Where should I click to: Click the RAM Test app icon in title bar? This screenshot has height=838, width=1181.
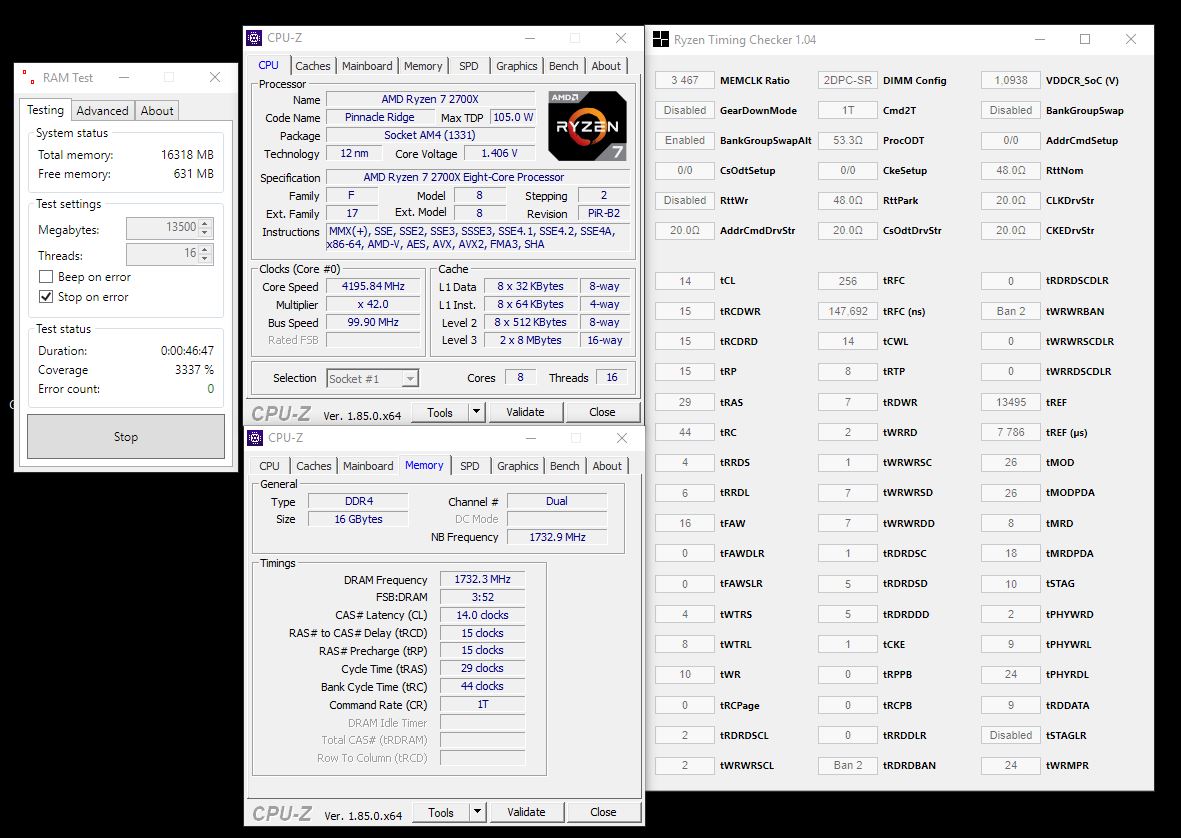tap(28, 77)
